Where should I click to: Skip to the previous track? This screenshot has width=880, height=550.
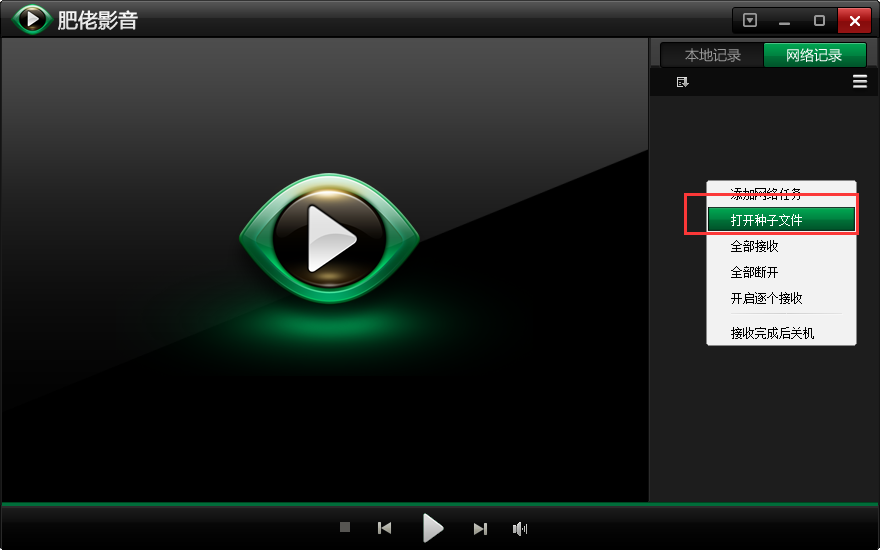click(x=384, y=528)
